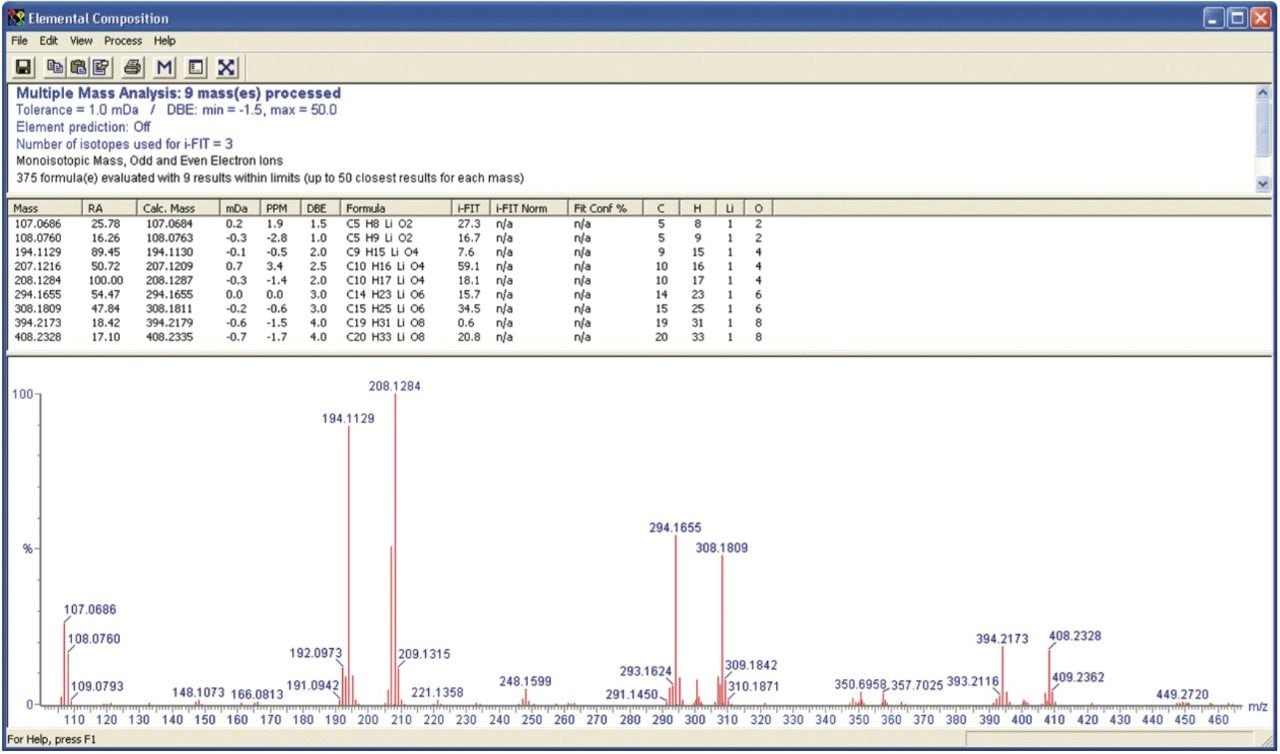This screenshot has width=1280, height=754.
Task: Click the 294.1655 peak label in spectrum
Action: click(x=675, y=527)
